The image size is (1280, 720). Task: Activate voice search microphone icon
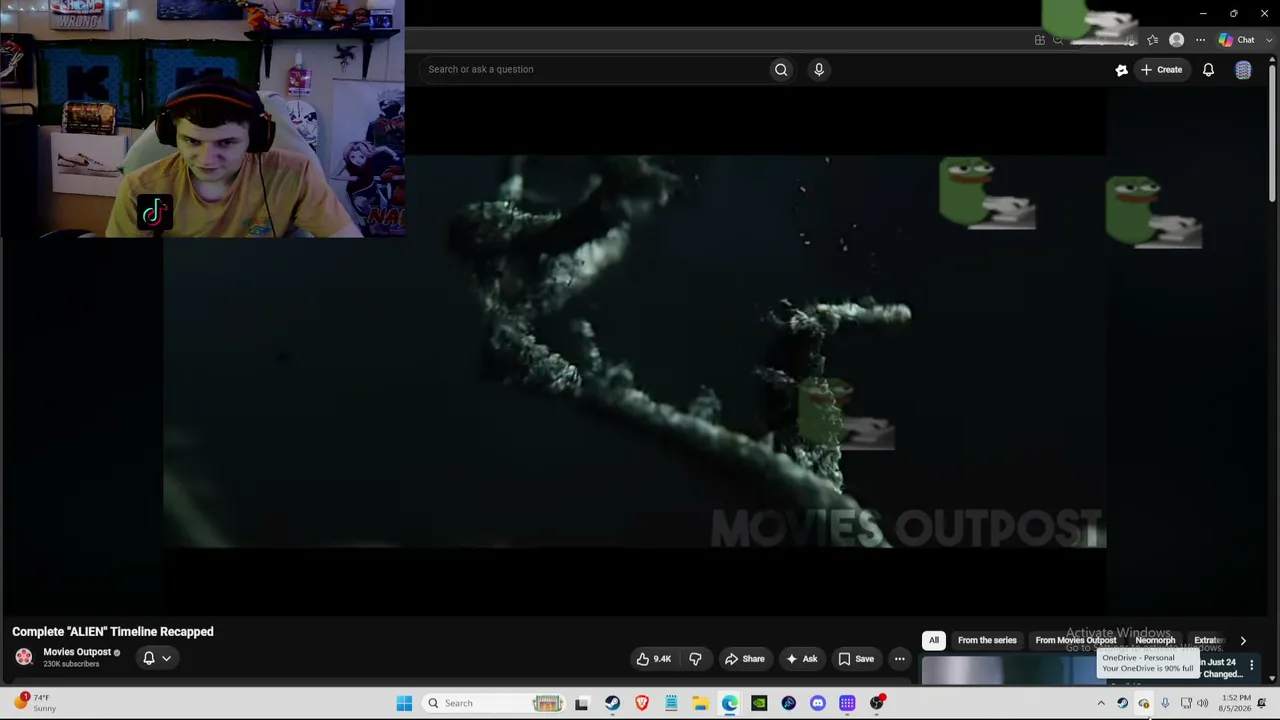tap(819, 69)
